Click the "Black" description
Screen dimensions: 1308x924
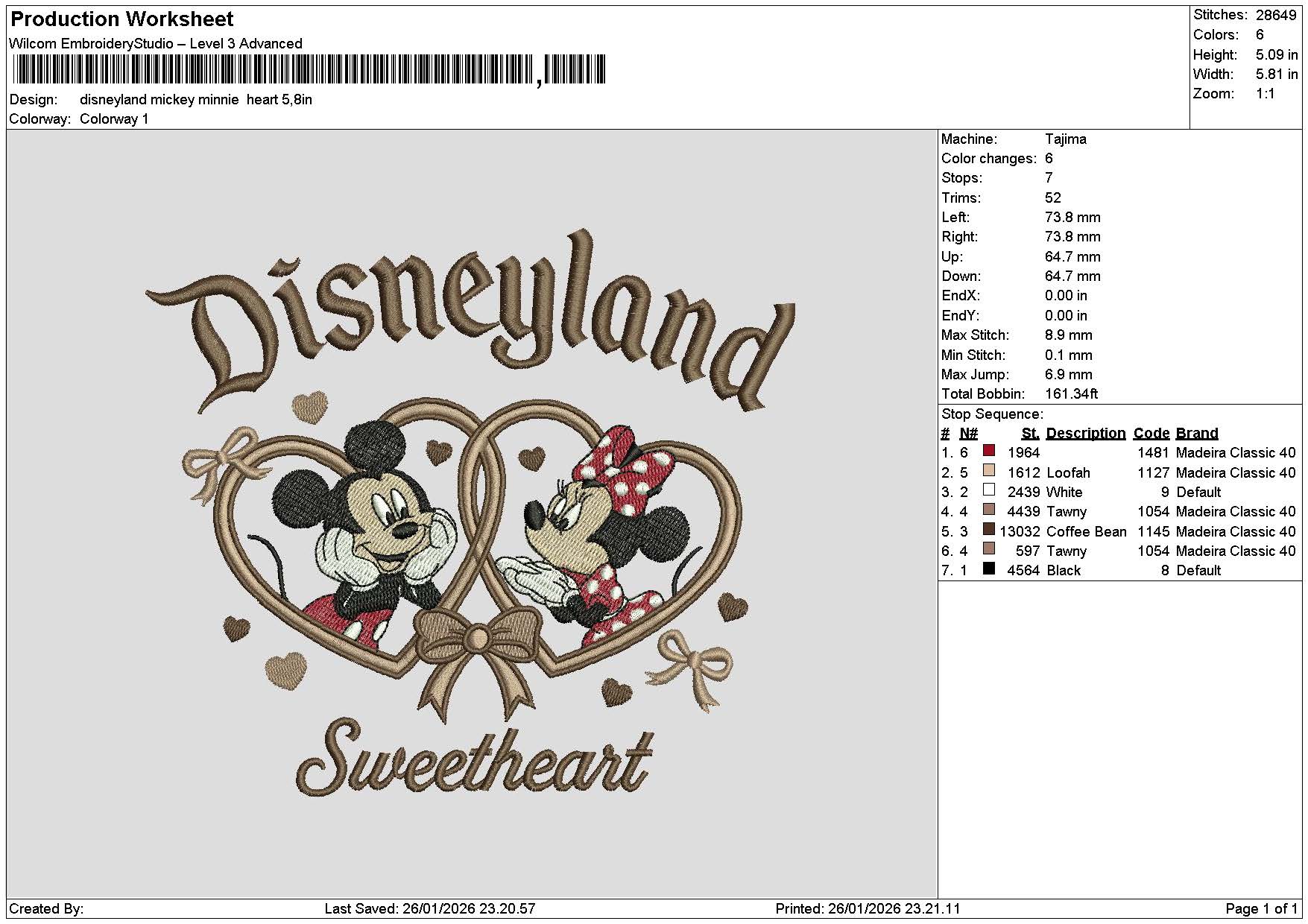click(1064, 571)
